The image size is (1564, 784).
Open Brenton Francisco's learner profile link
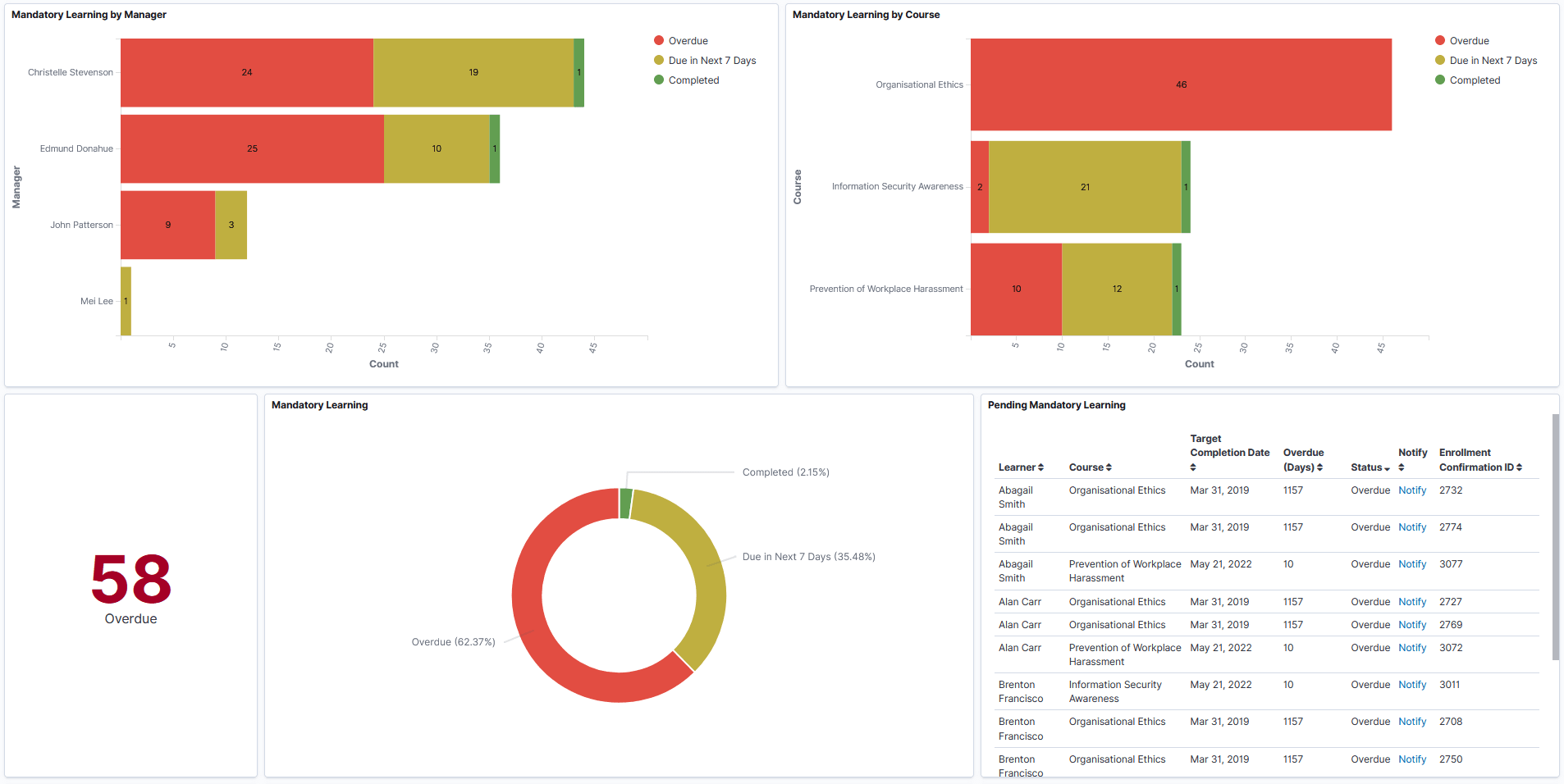point(1021,691)
